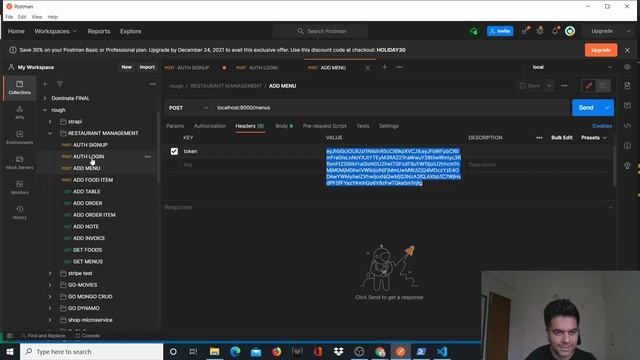Select the ADD FOOD ITEM request
The width and height of the screenshot is (640, 360).
point(93,180)
